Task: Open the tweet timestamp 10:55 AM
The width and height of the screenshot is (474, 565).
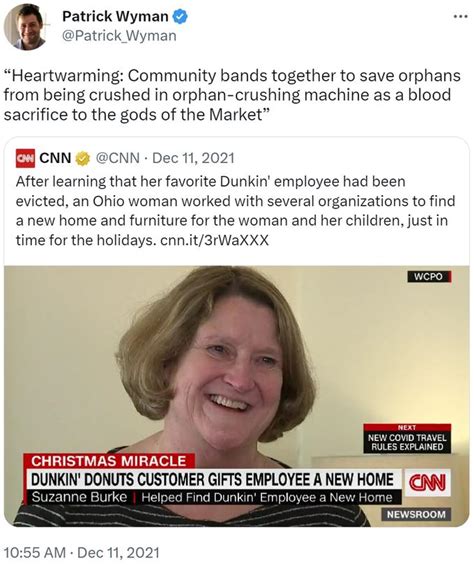Action: click(35, 552)
